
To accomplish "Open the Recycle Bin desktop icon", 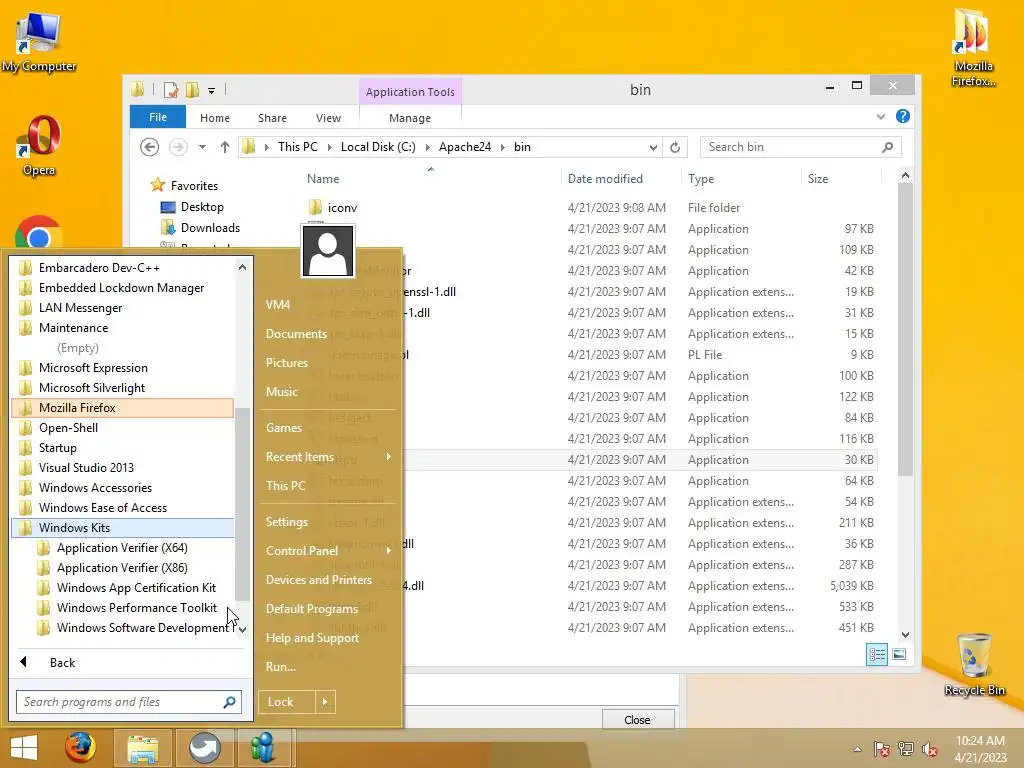I will 974,664.
